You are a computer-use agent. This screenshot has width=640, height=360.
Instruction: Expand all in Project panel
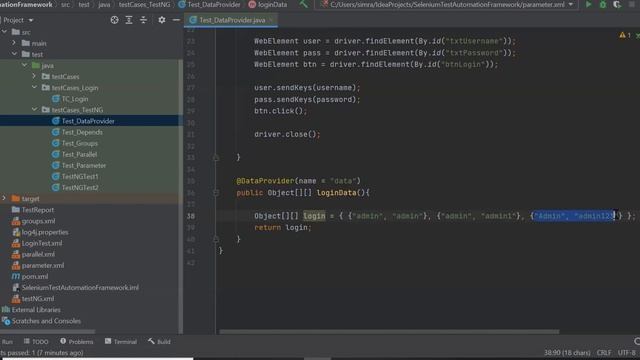pos(129,20)
